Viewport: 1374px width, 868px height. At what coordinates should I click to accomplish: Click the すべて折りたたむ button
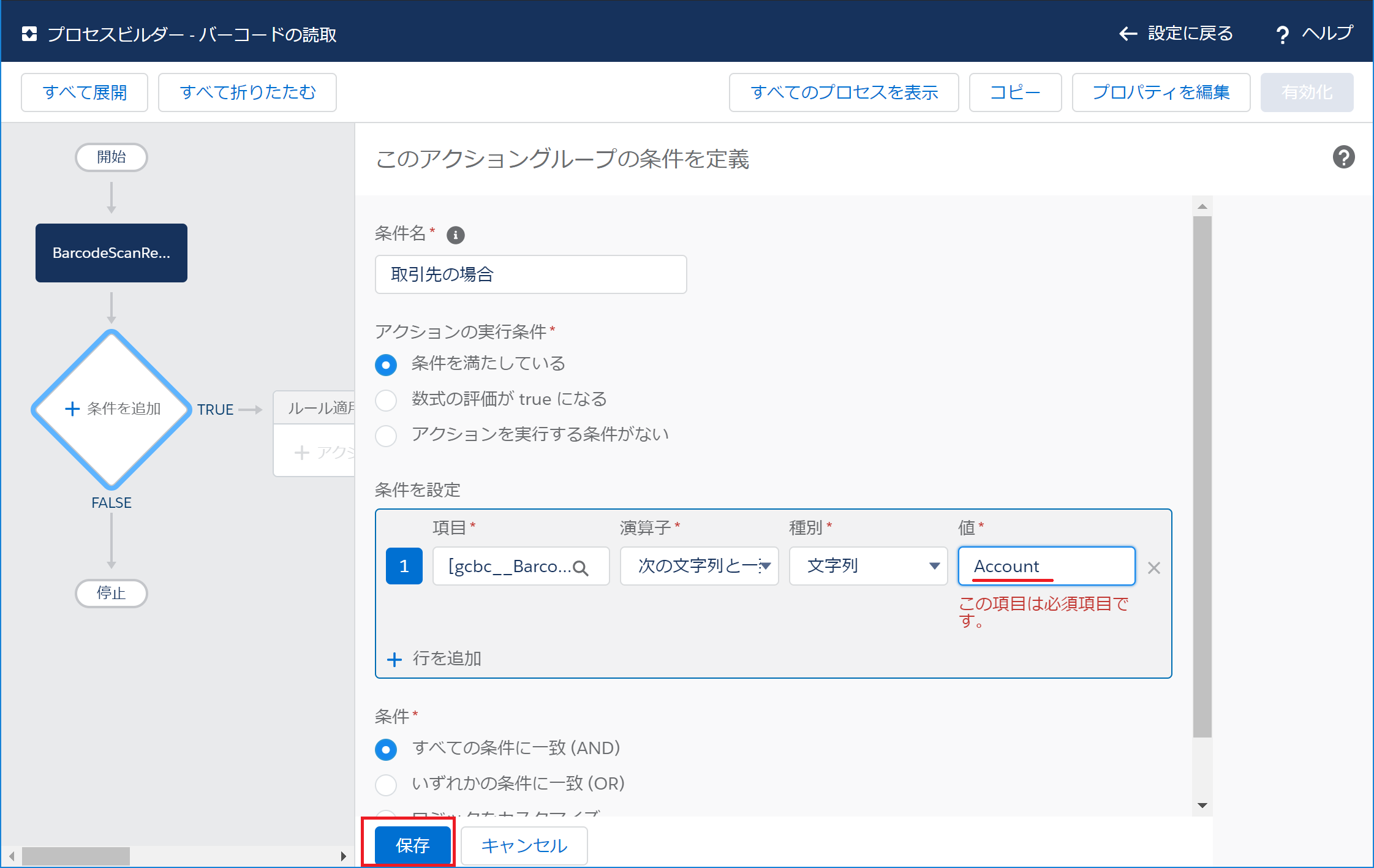point(247,92)
